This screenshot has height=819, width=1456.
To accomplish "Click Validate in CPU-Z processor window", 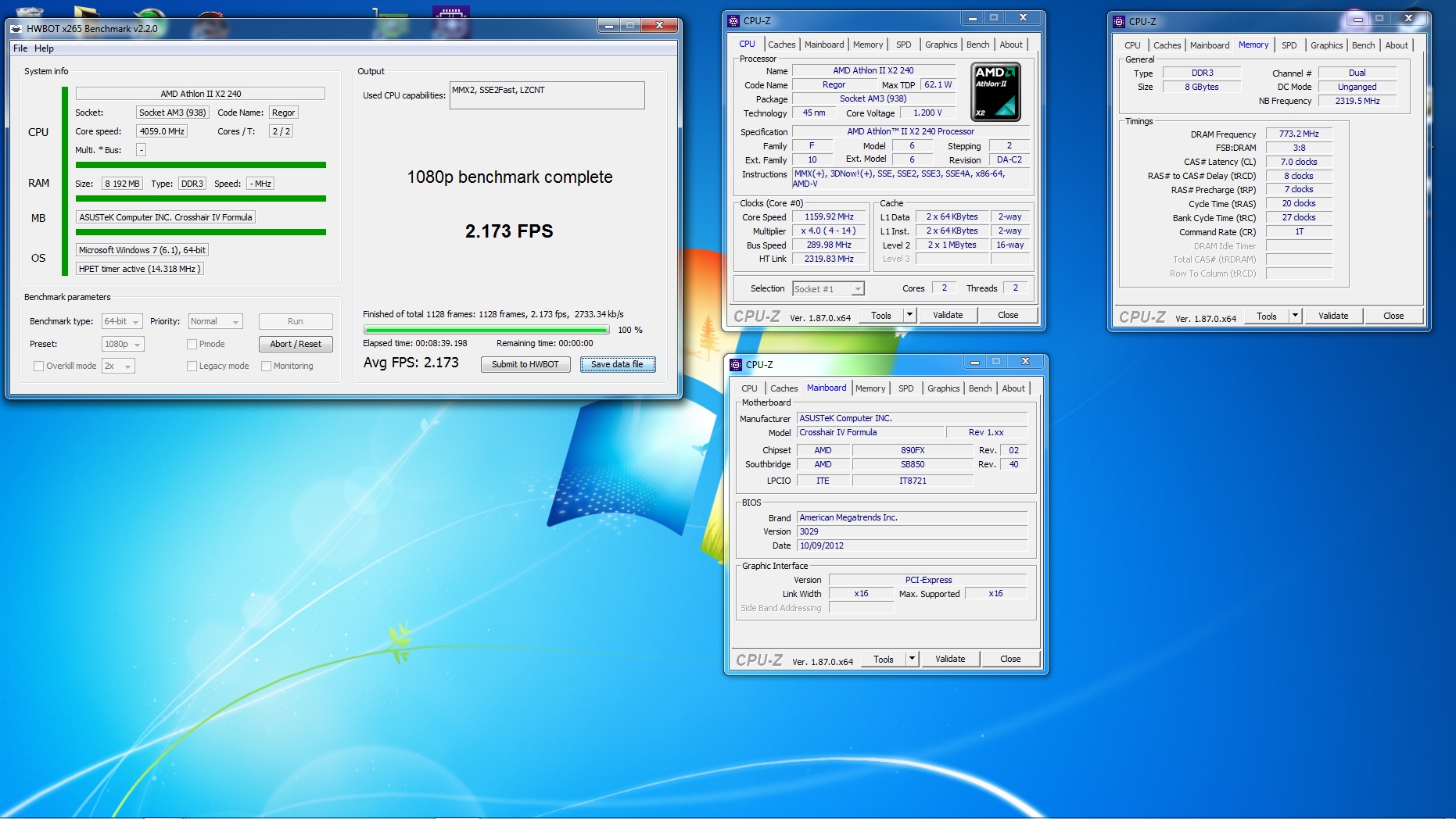I will click(x=948, y=316).
